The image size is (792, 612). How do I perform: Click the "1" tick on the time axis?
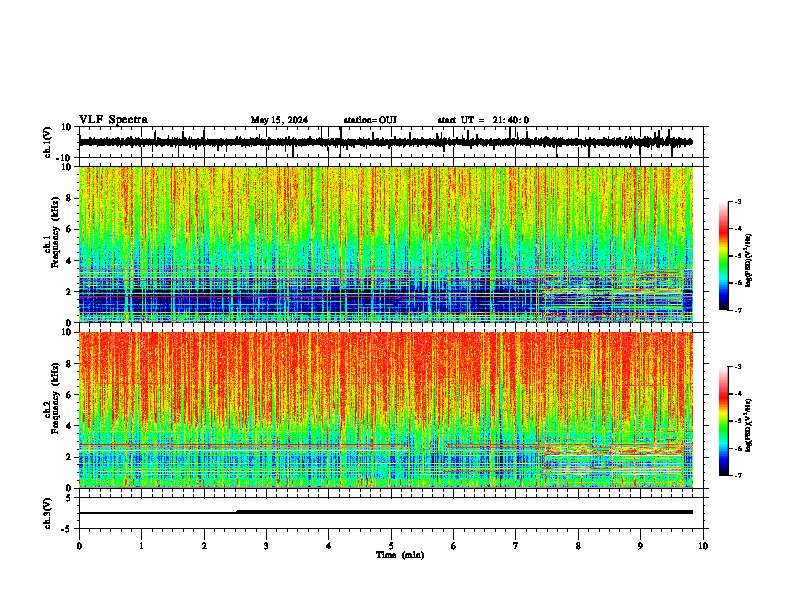pos(141,546)
